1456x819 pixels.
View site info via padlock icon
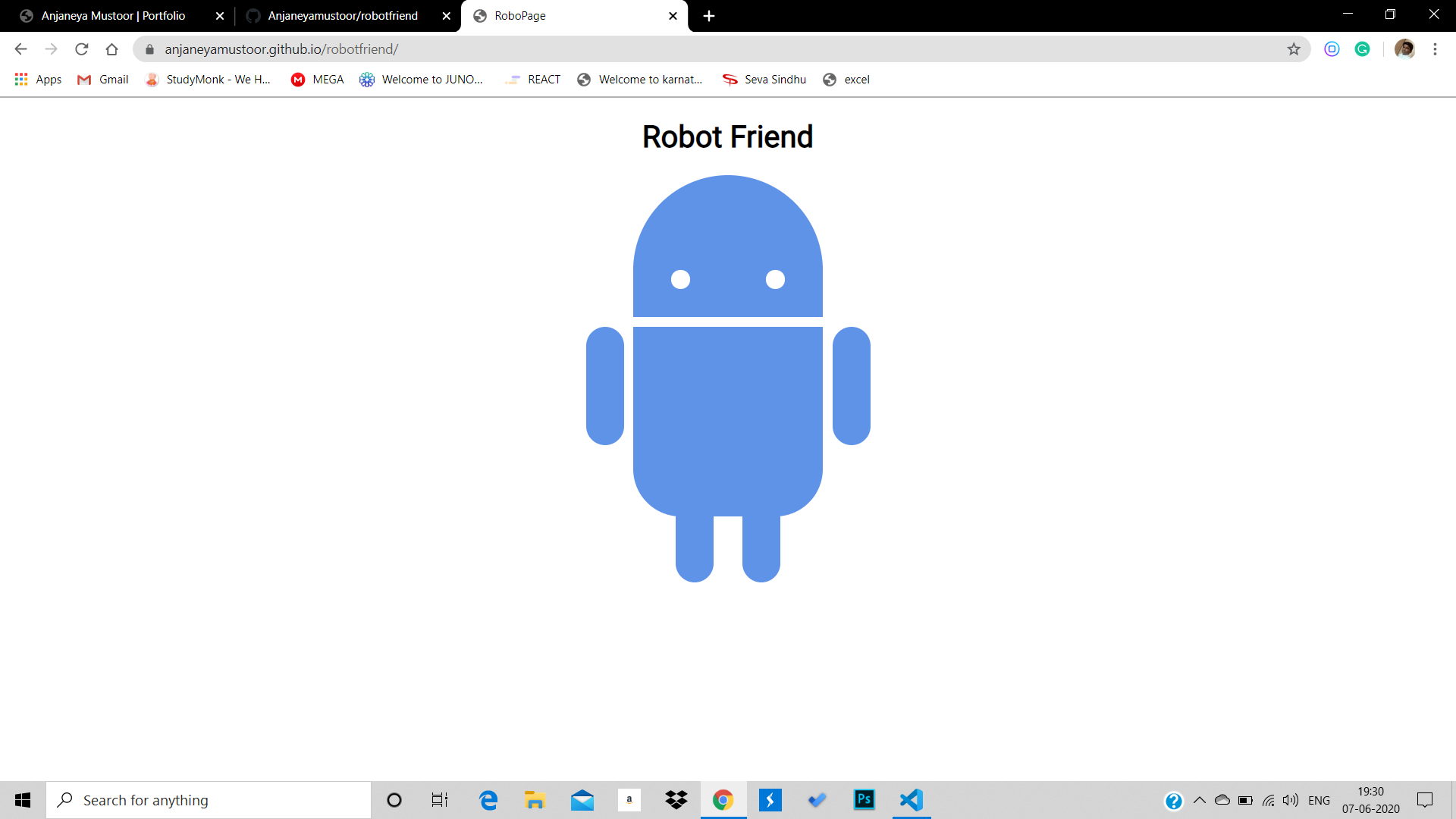pyautogui.click(x=149, y=49)
